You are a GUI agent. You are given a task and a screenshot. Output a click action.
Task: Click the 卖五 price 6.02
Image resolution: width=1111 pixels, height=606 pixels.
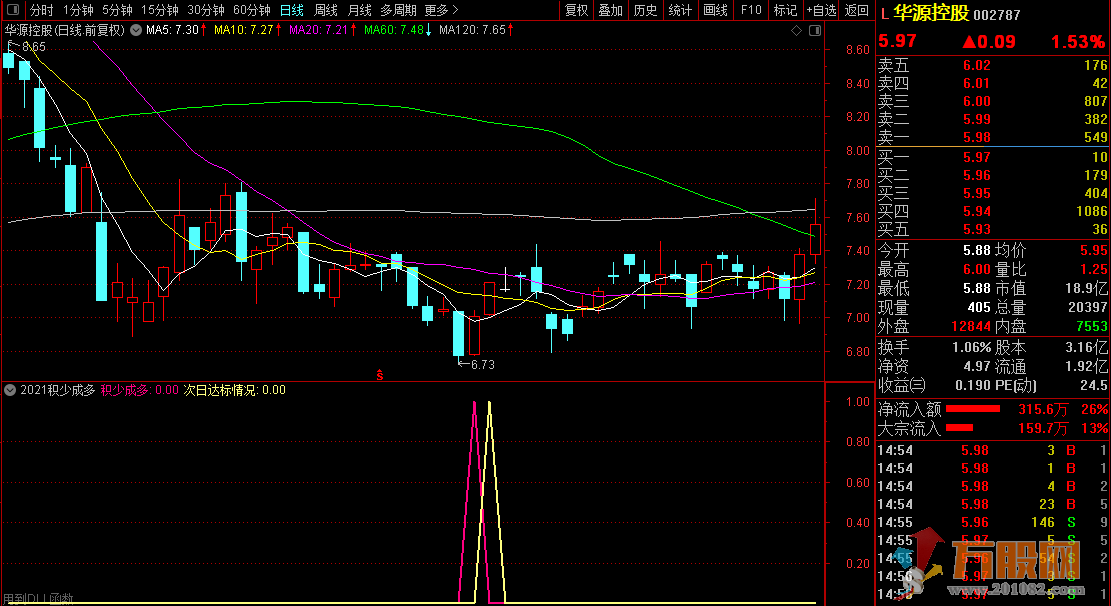click(976, 65)
